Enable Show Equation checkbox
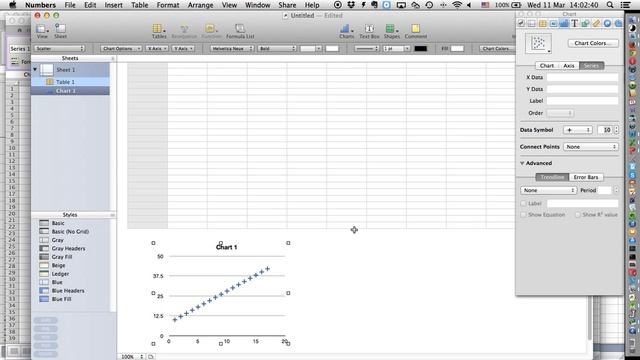The width and height of the screenshot is (640, 360). [523, 215]
